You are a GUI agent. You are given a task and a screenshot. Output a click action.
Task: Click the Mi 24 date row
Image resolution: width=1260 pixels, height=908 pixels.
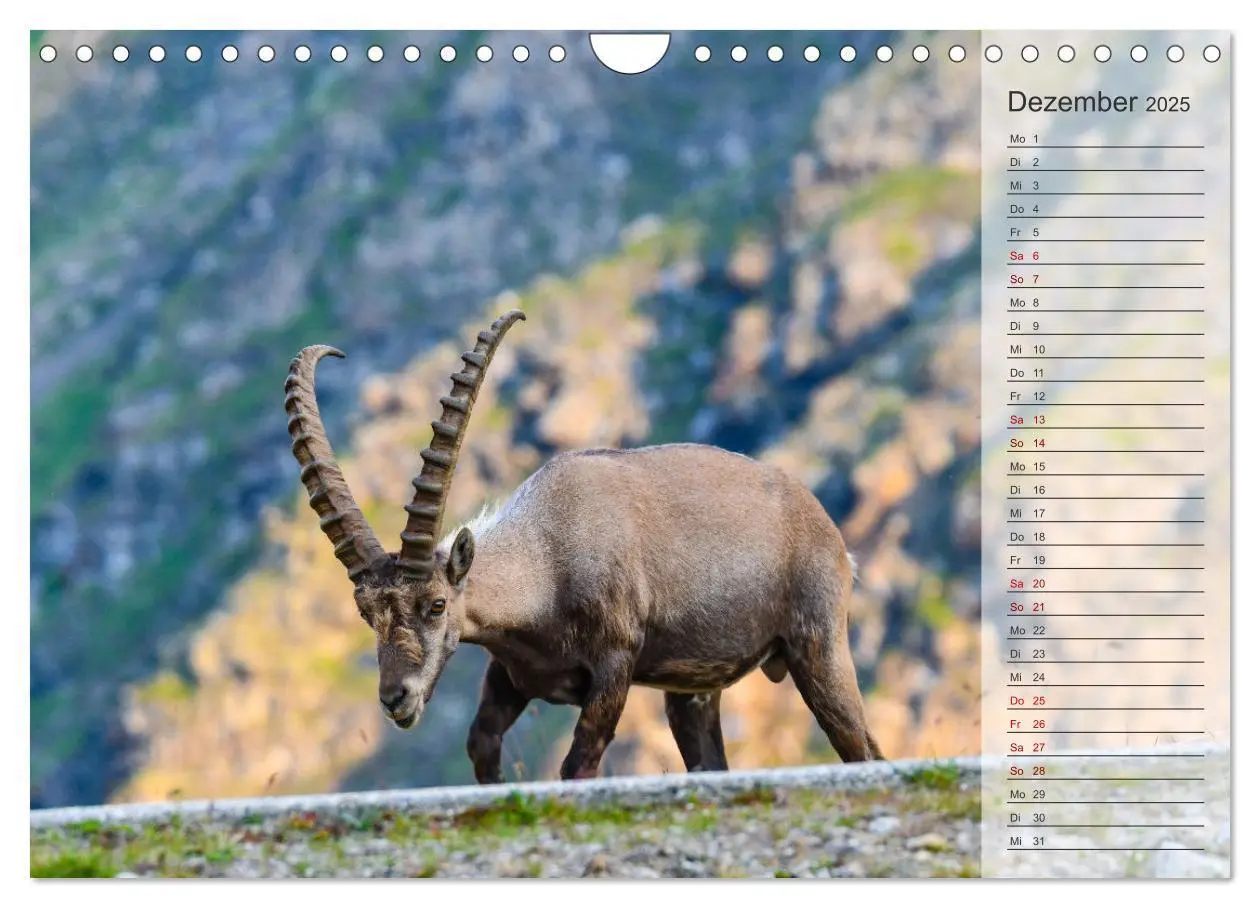pyautogui.click(x=1105, y=677)
